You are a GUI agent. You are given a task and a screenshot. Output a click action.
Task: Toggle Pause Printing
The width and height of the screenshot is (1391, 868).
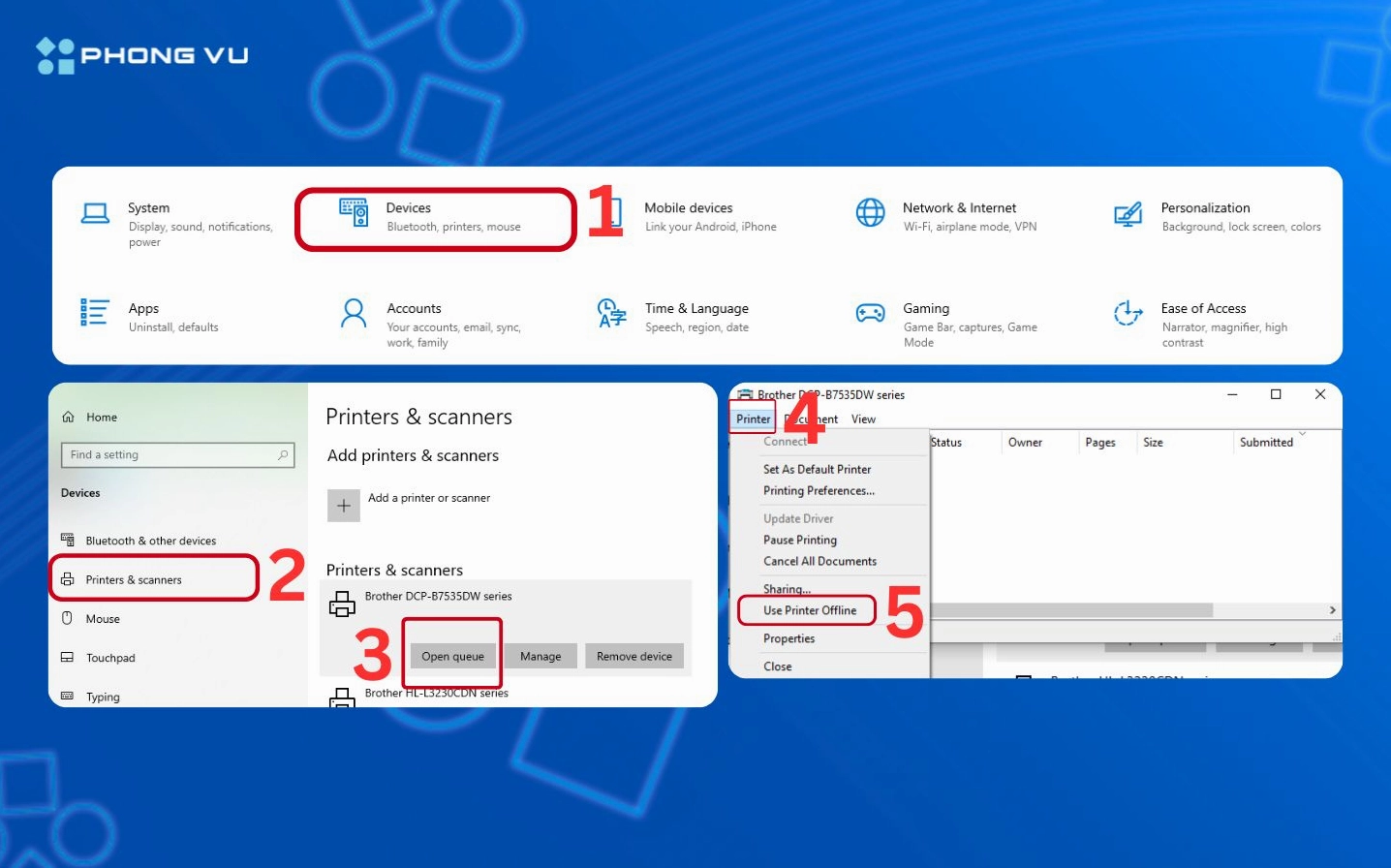click(x=800, y=540)
